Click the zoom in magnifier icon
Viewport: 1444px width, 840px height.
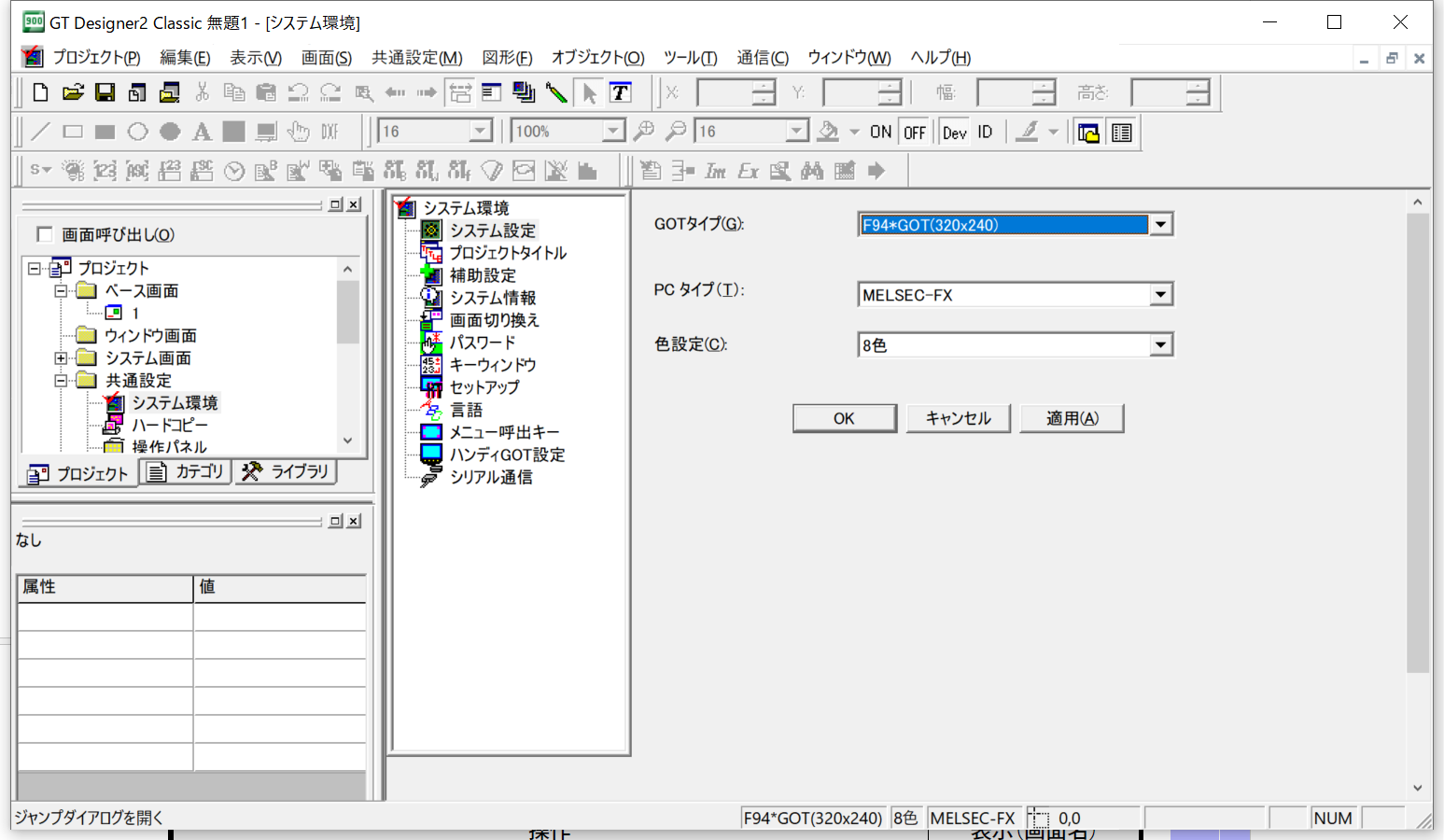[x=644, y=132]
